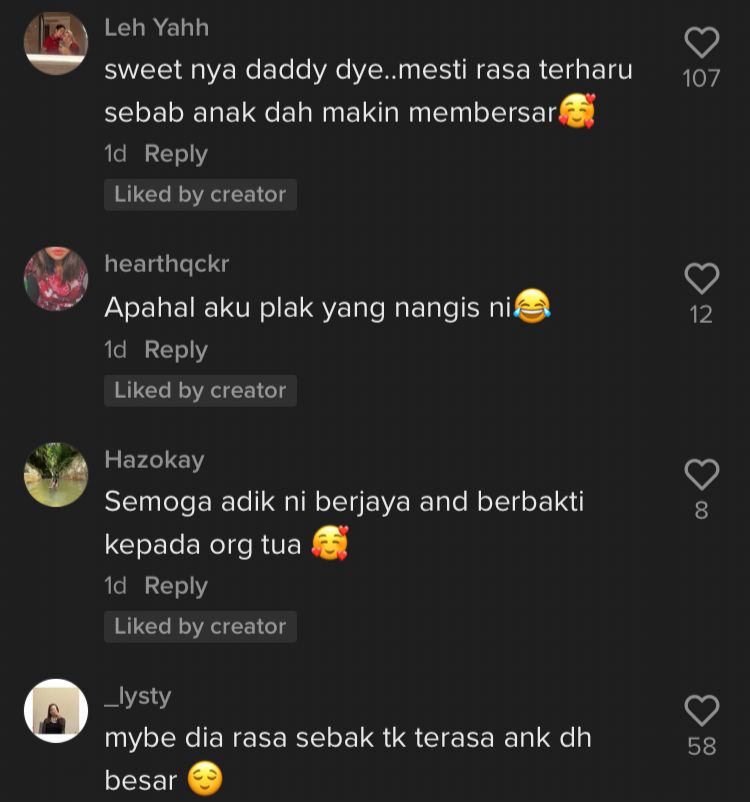750x802 pixels.
Task: Tap 'Liked by creator' badge under Leh Yahh
Action: click(200, 194)
